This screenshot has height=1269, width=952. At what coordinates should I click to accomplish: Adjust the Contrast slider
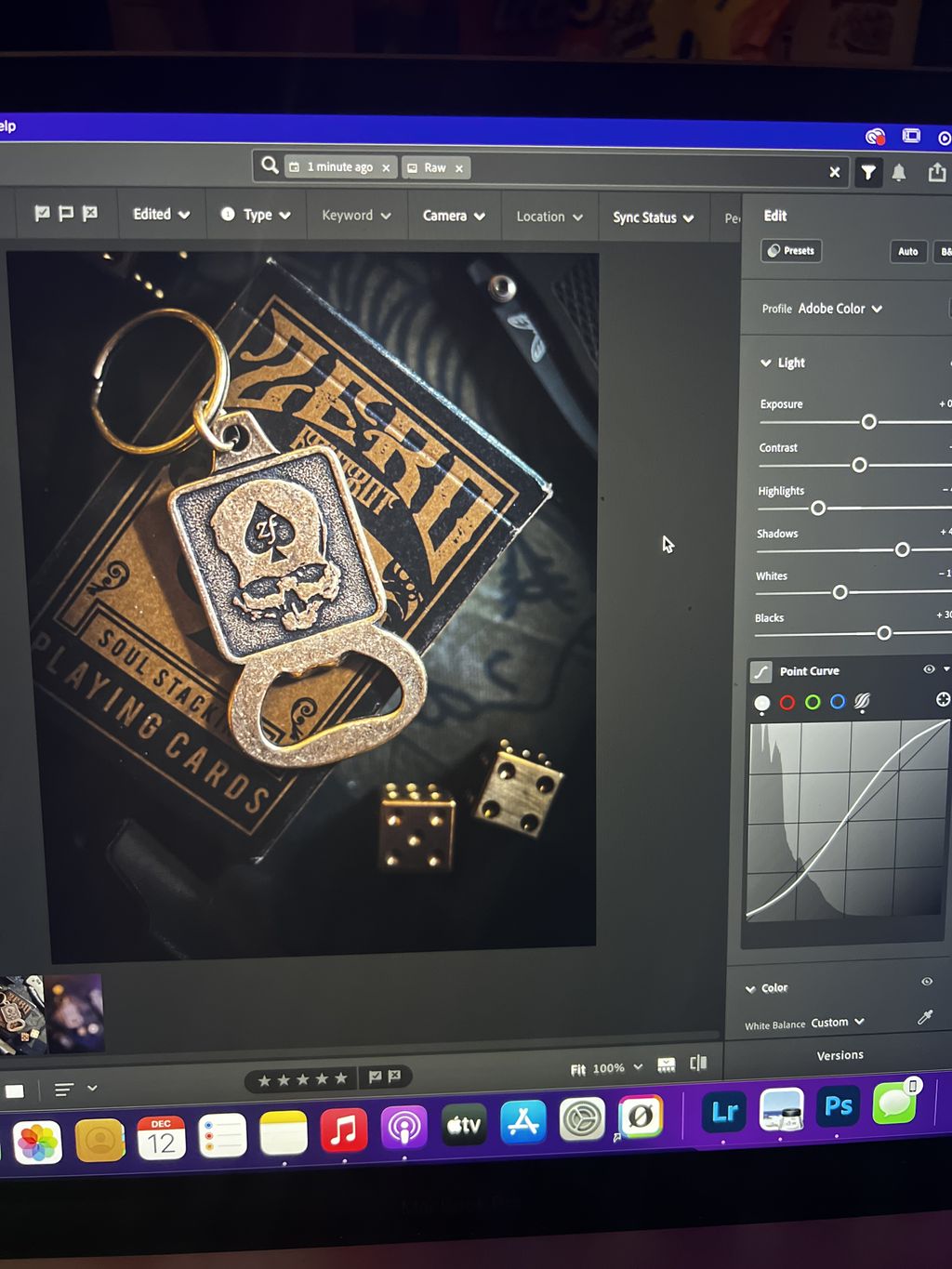click(859, 465)
